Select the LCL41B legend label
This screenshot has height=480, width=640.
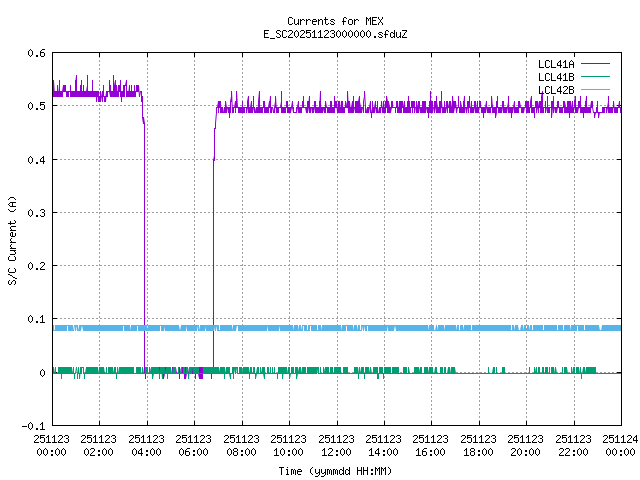pyautogui.click(x=553, y=77)
